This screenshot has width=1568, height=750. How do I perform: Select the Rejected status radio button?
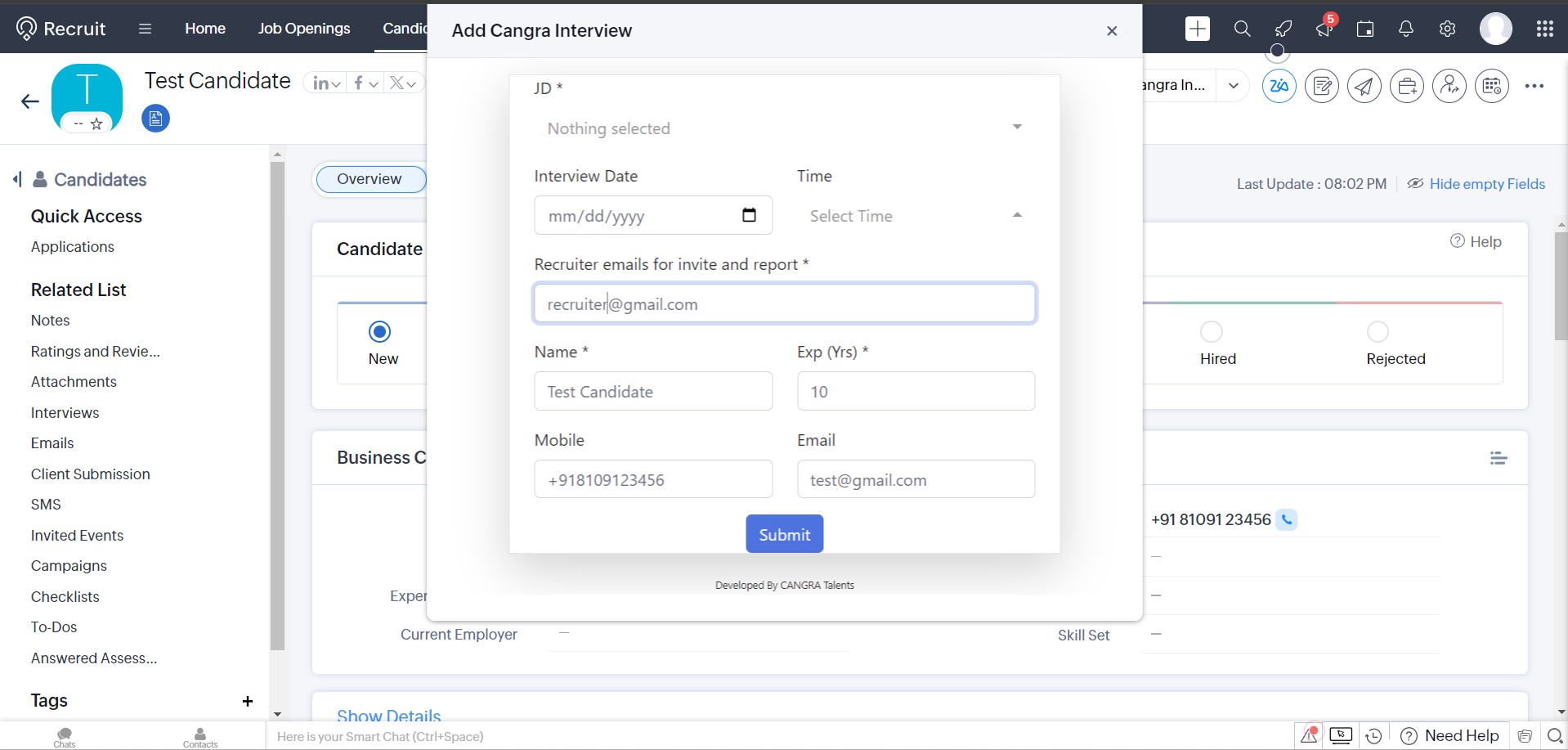(1378, 331)
